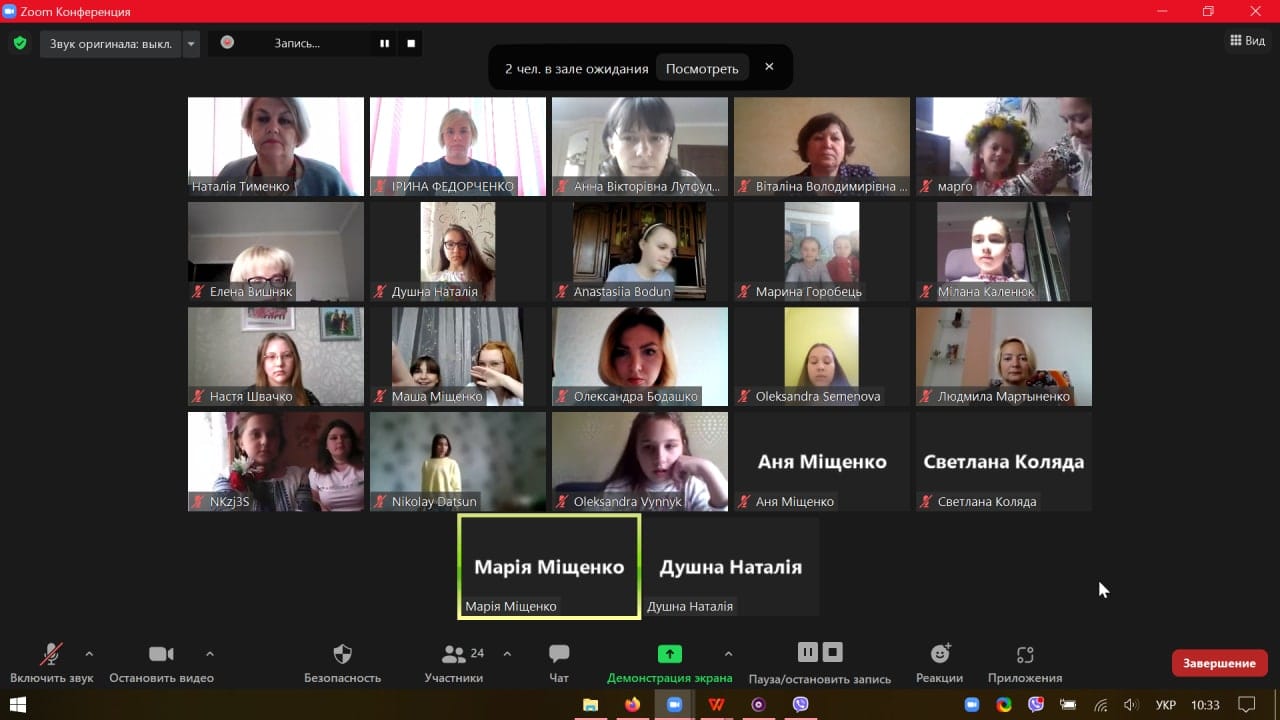Open the green encryption shield info

tap(20, 43)
